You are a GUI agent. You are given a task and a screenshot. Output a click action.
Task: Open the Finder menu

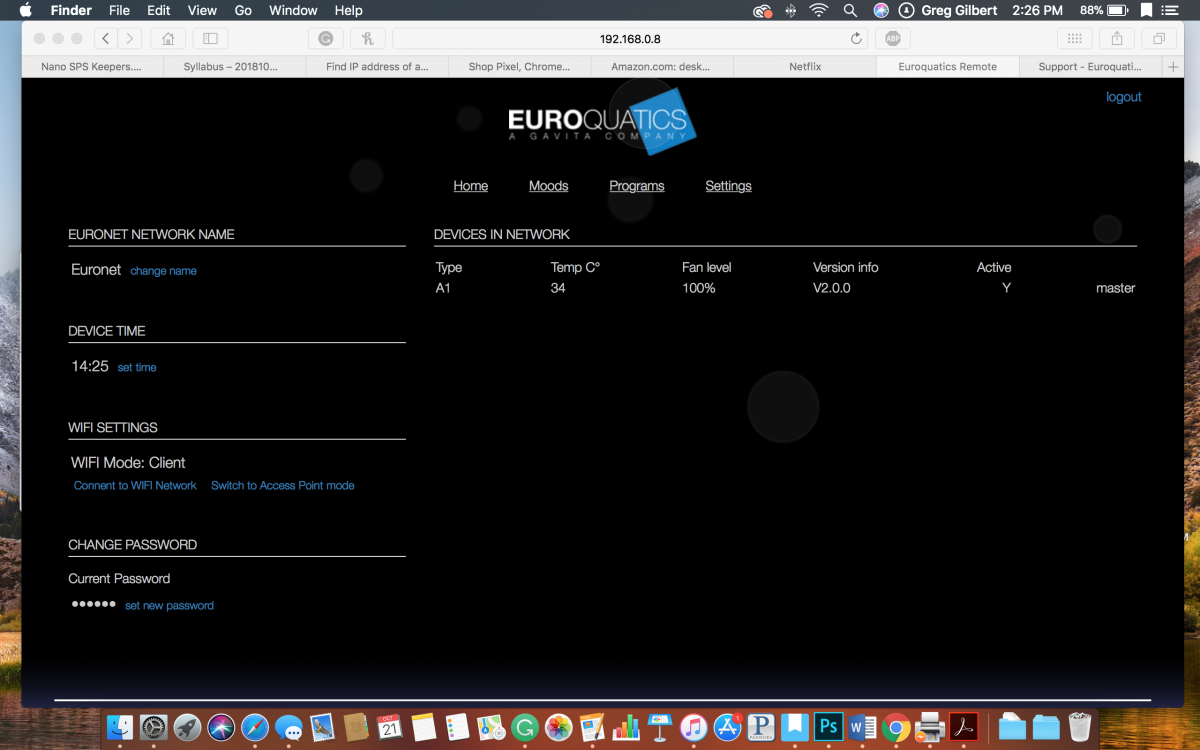(71, 10)
